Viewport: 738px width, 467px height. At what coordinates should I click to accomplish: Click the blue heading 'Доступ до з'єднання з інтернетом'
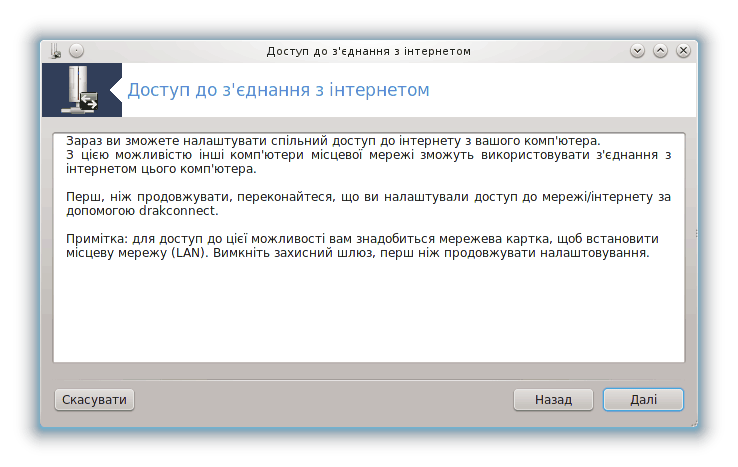[x=278, y=89]
